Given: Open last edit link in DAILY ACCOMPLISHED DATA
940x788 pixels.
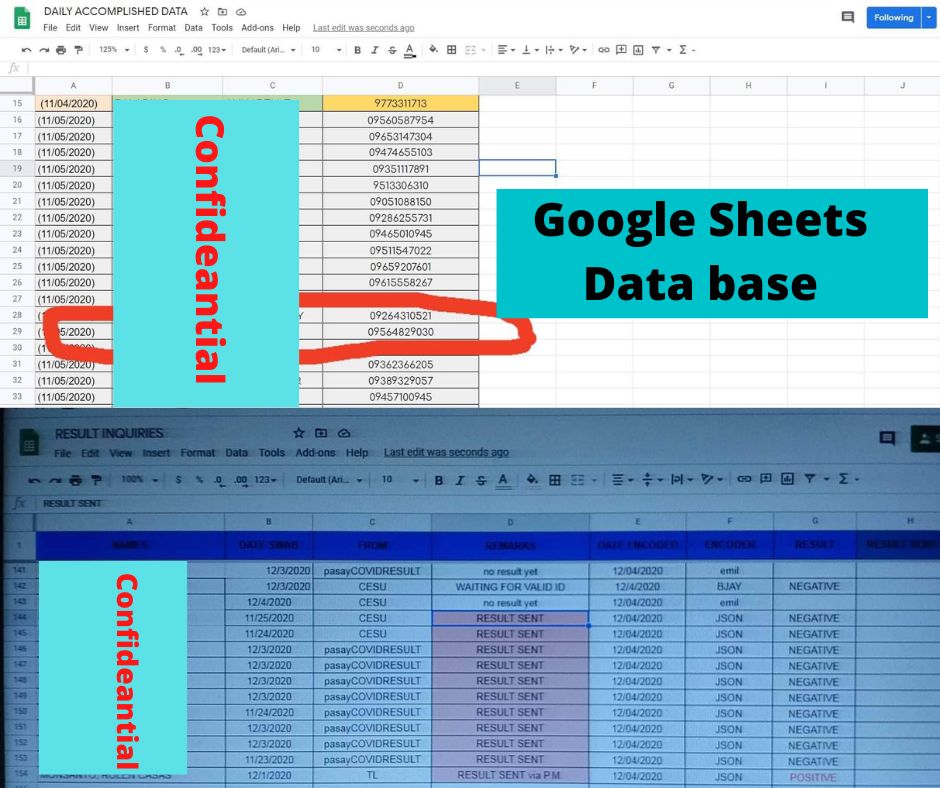Looking at the screenshot, I should [363, 28].
